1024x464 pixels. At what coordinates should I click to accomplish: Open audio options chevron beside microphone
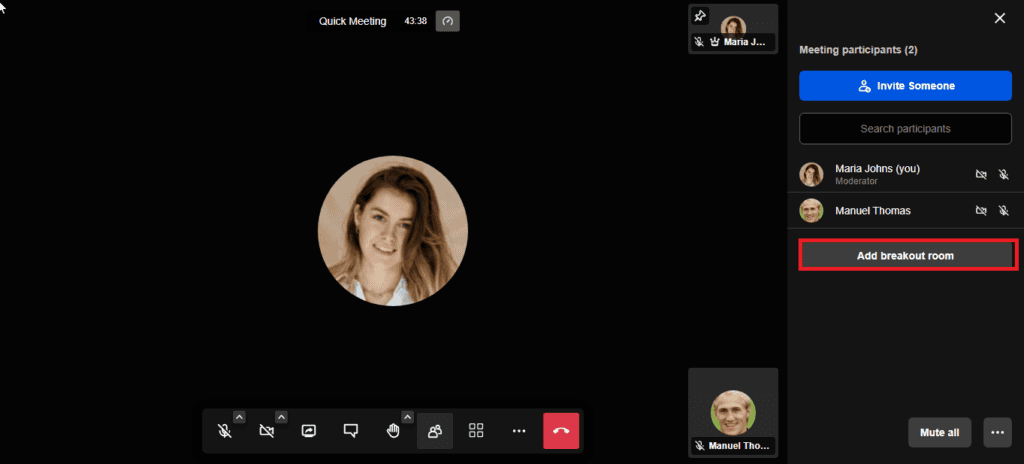239,417
